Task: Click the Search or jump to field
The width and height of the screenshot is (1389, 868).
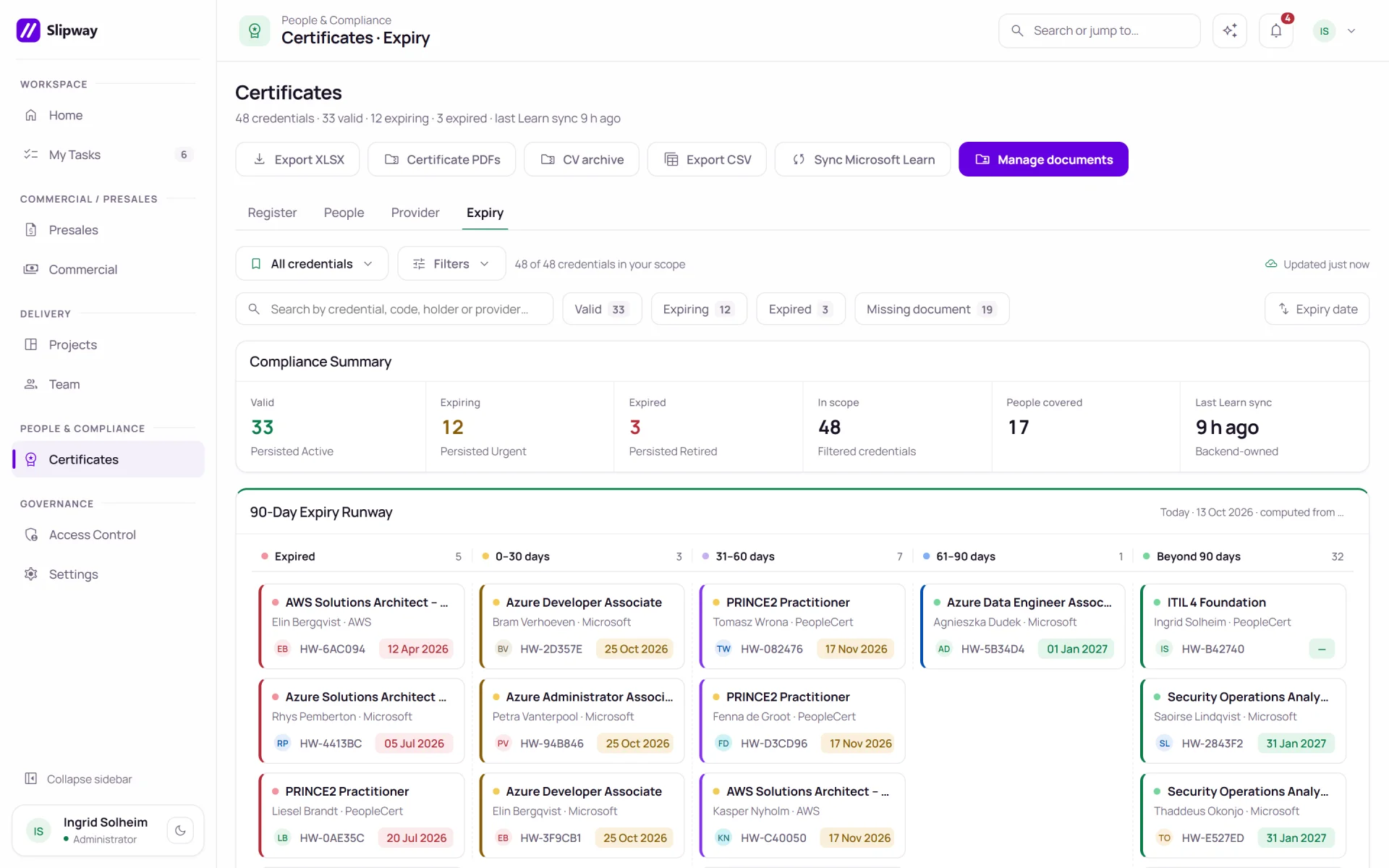Action: [x=1099, y=30]
